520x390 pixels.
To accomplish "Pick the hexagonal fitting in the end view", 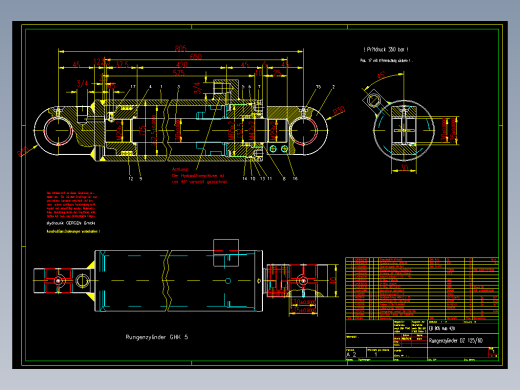I will click(373, 100).
